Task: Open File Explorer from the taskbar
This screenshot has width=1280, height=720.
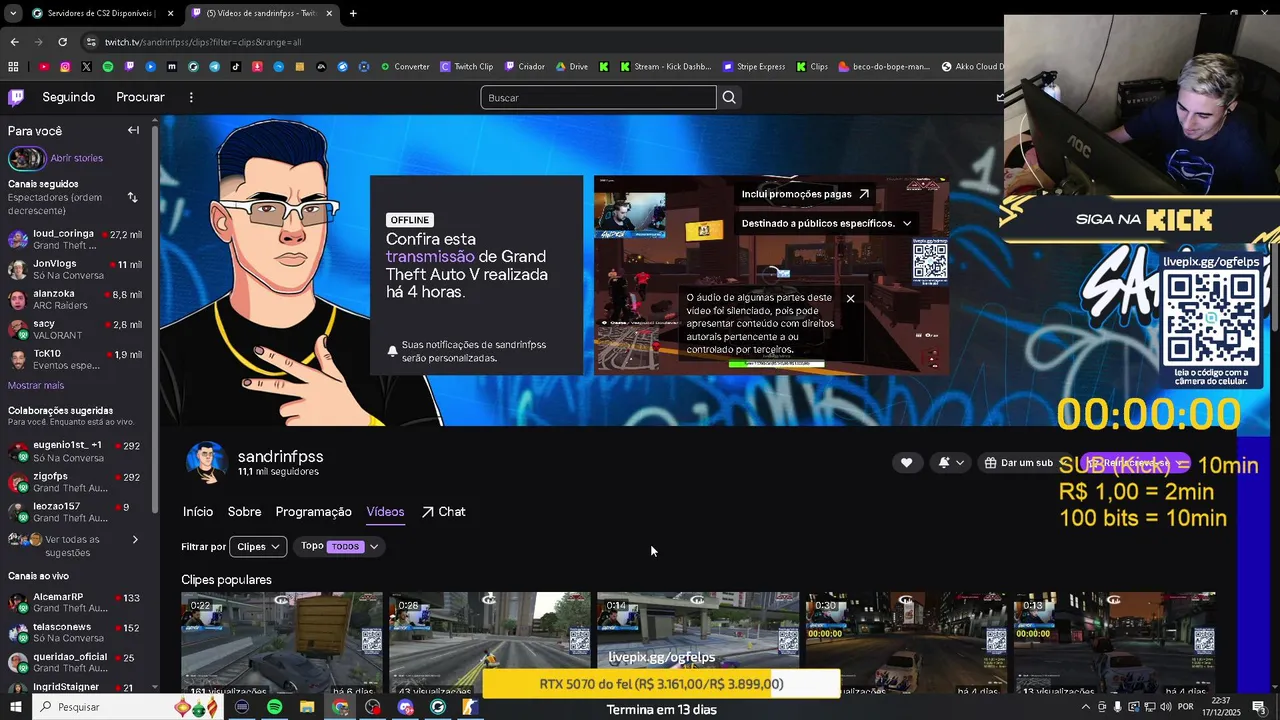Action: coord(307,707)
